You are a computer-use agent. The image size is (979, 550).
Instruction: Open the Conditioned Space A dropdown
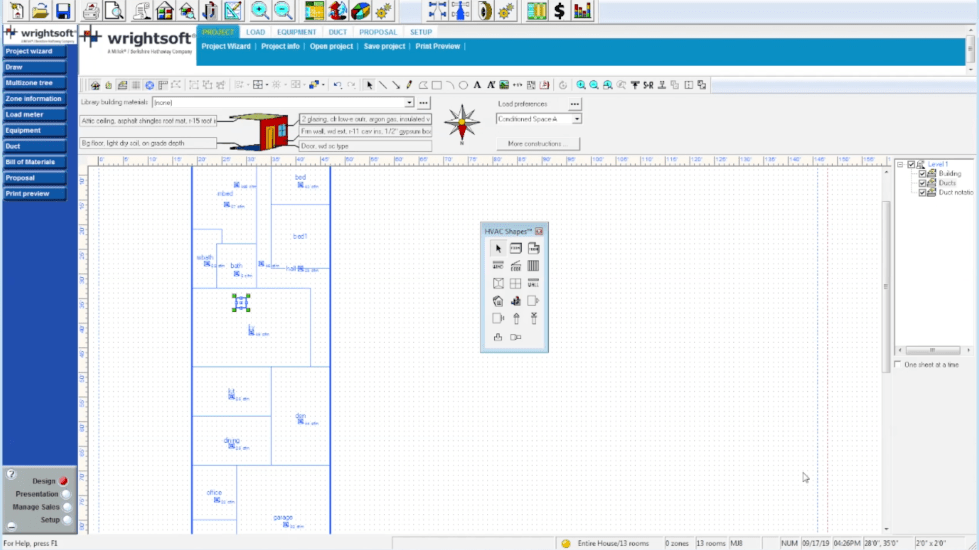(x=576, y=119)
